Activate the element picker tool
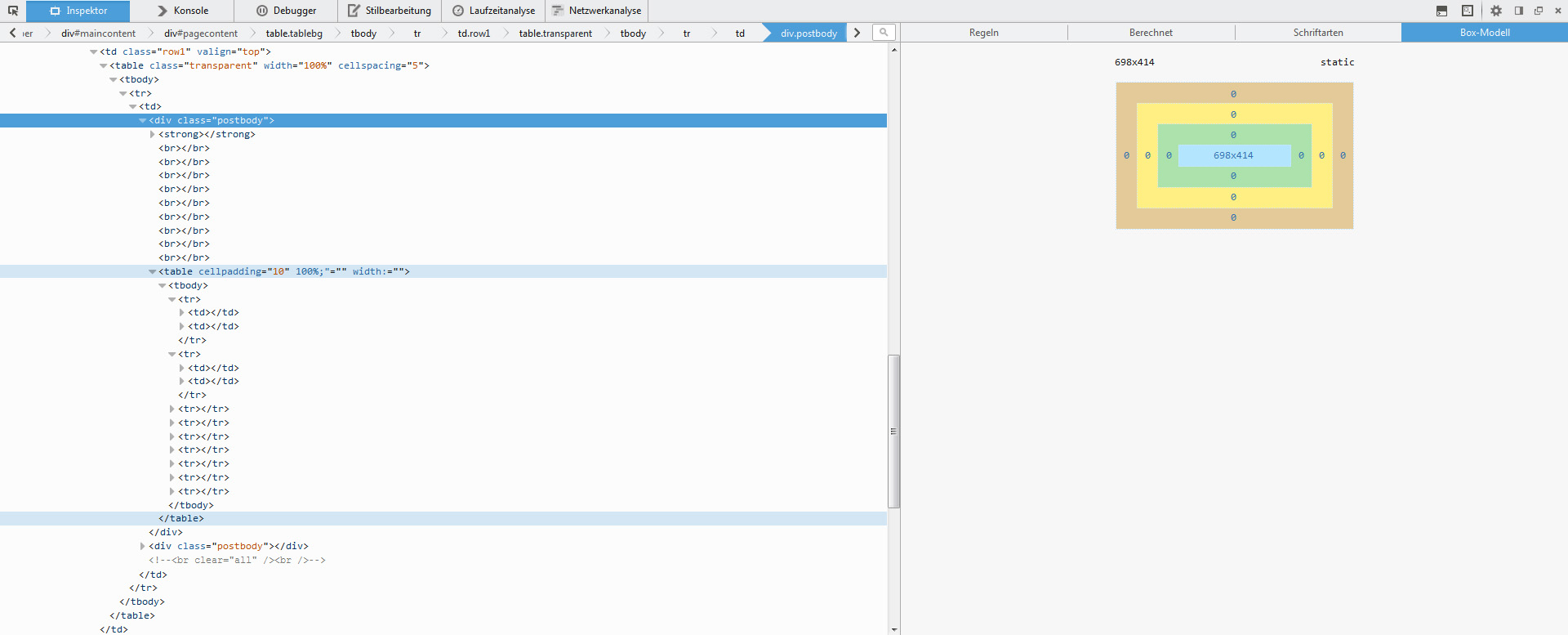 (13, 11)
